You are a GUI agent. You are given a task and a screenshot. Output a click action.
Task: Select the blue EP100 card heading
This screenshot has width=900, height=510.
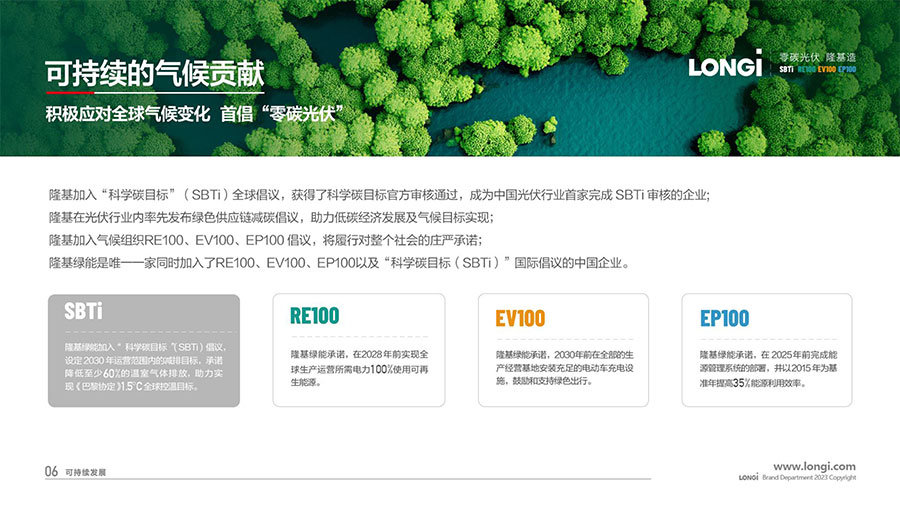[x=724, y=318]
